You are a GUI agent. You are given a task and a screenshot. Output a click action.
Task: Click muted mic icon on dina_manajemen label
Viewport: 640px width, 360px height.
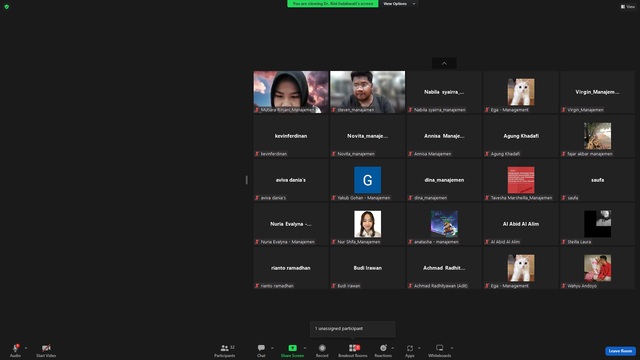tap(410, 198)
